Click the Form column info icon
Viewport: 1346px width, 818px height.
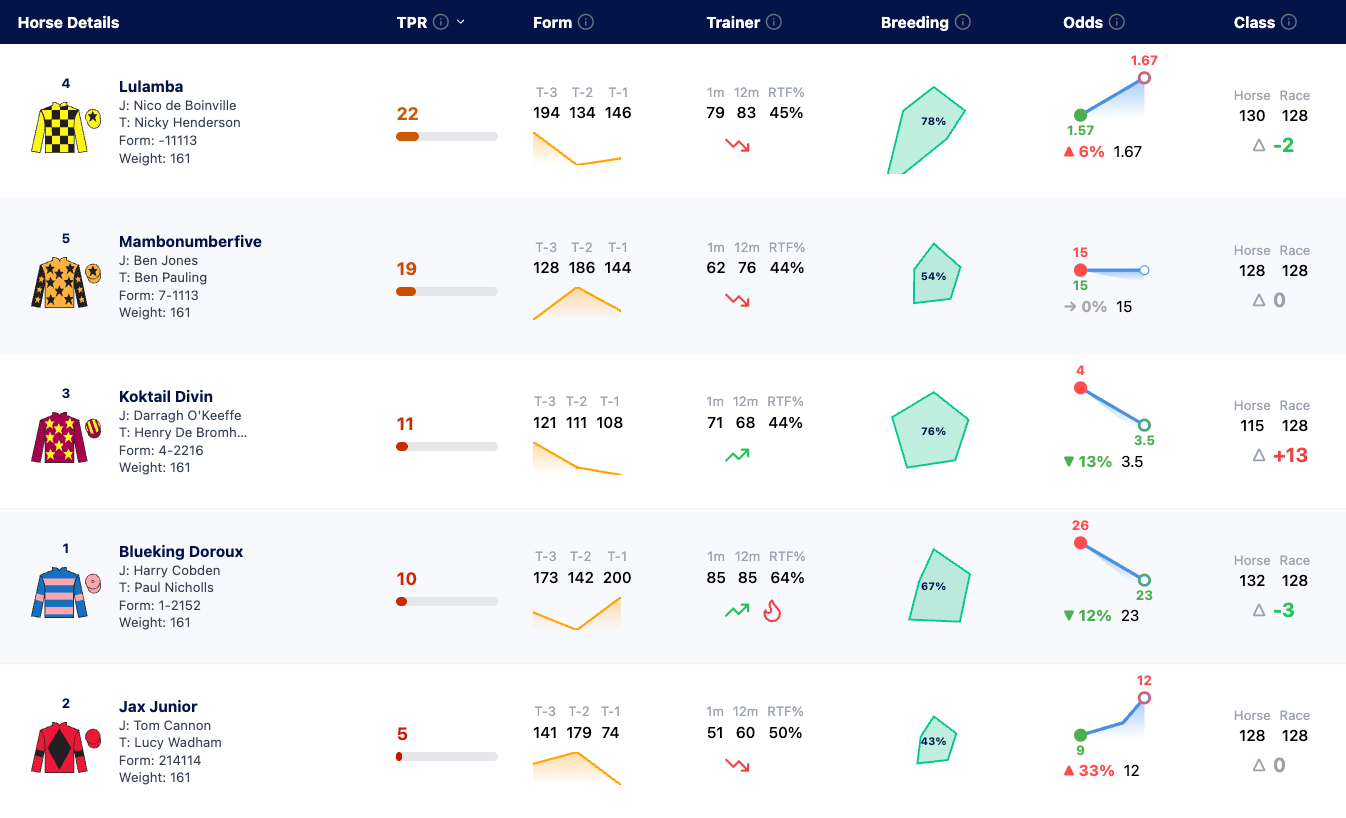[x=586, y=22]
